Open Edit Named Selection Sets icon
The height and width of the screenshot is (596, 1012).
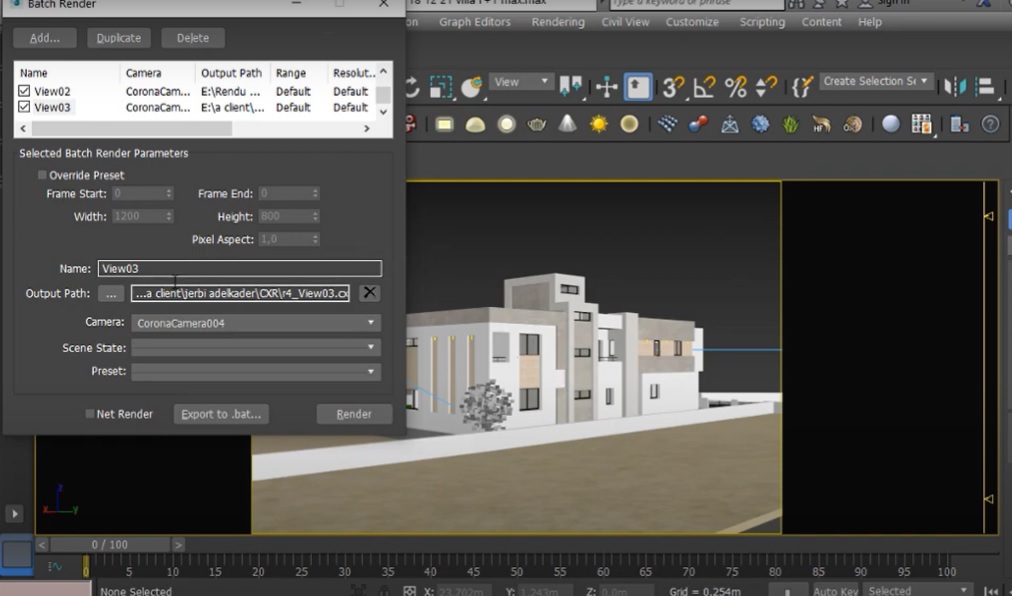tap(802, 87)
